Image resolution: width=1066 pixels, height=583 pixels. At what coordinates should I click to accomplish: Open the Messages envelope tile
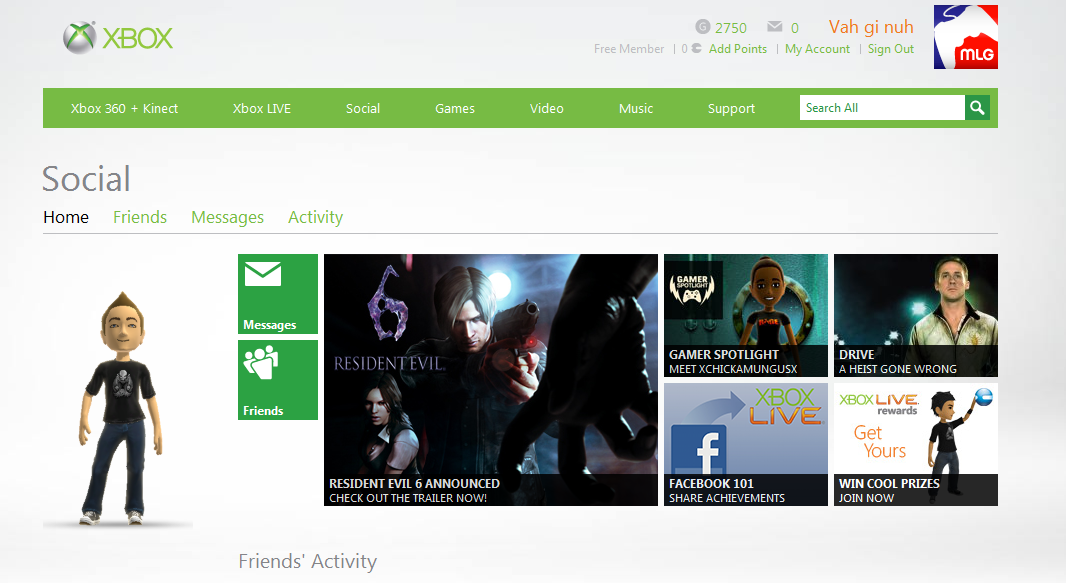tap(277, 294)
